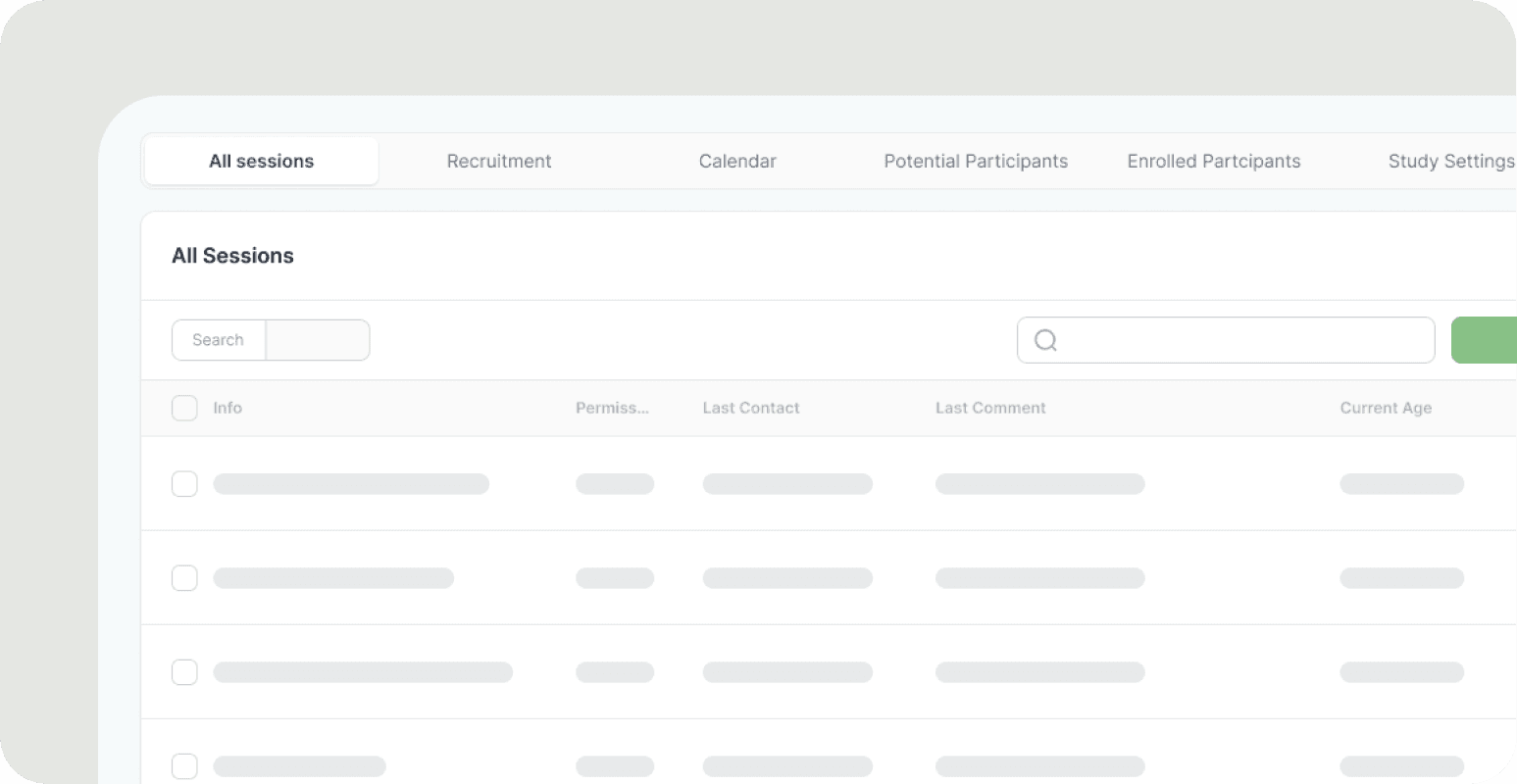Focus the wide search input field
This screenshot has width=1517, height=784.
tap(1226, 340)
